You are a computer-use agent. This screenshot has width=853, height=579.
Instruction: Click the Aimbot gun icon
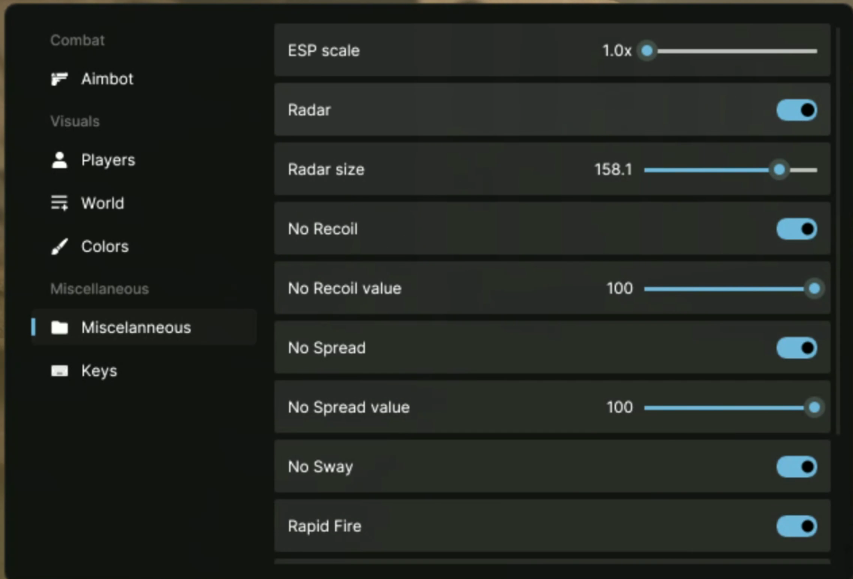[60, 79]
